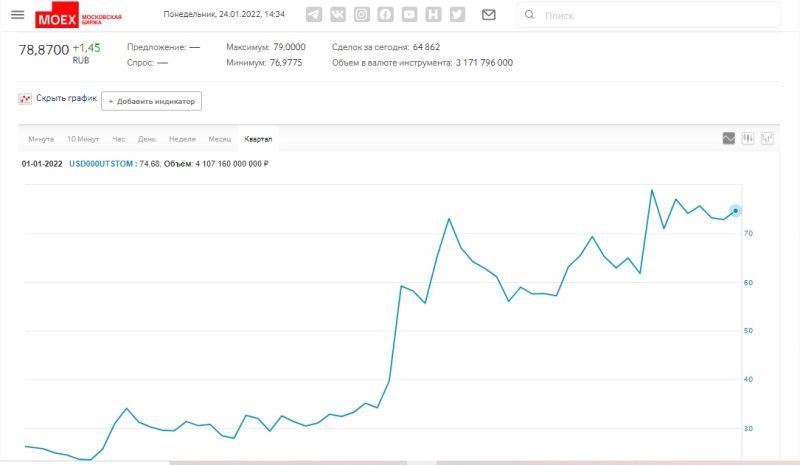This screenshot has height=465, width=800.
Task: Open the VK social link
Action: click(x=338, y=15)
